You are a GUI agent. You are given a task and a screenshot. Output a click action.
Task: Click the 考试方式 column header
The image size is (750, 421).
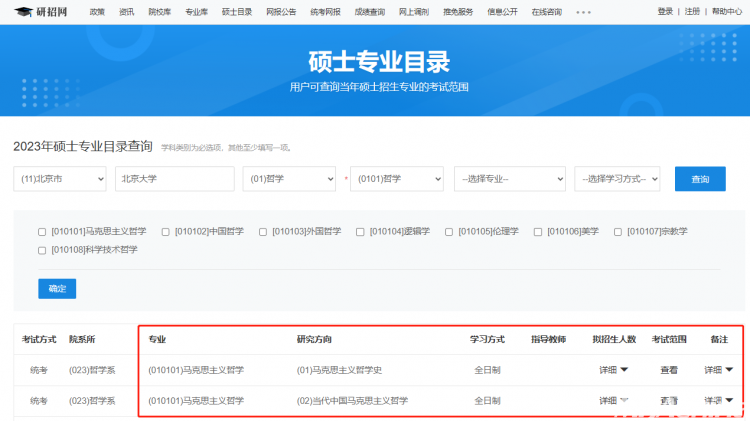coord(39,339)
